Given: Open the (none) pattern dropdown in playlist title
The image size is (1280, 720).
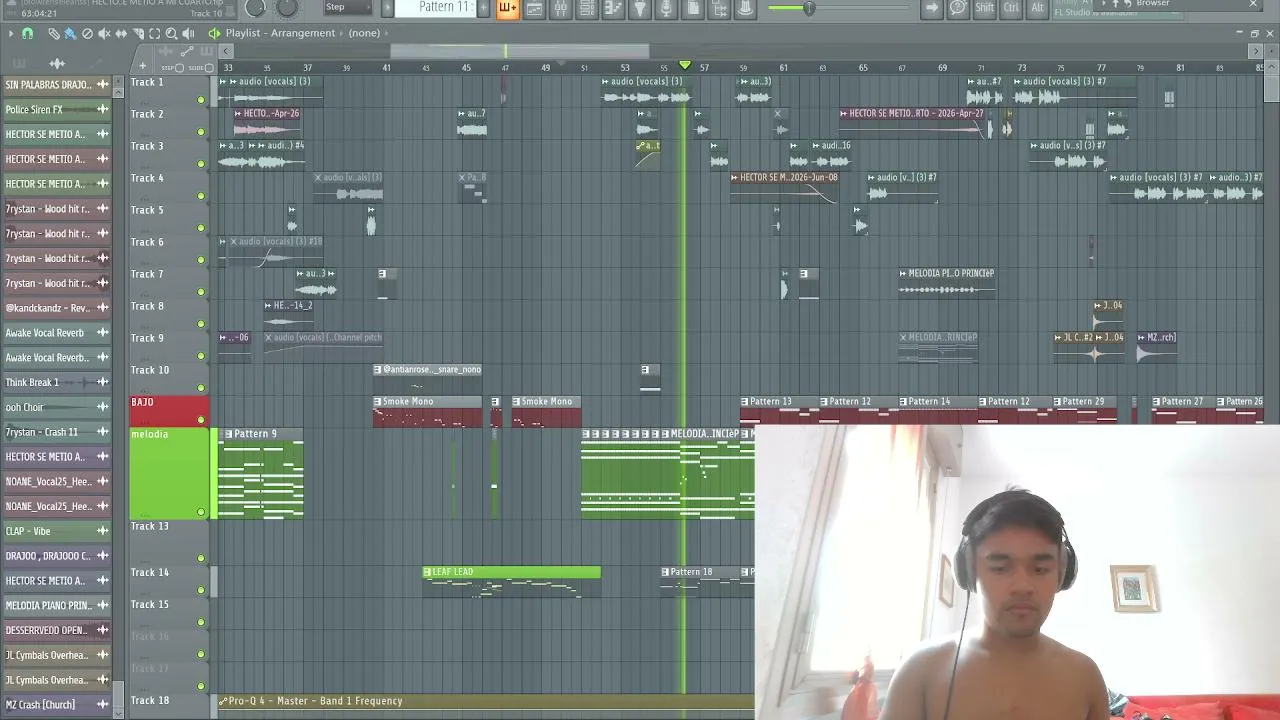Looking at the screenshot, I should coord(364,33).
